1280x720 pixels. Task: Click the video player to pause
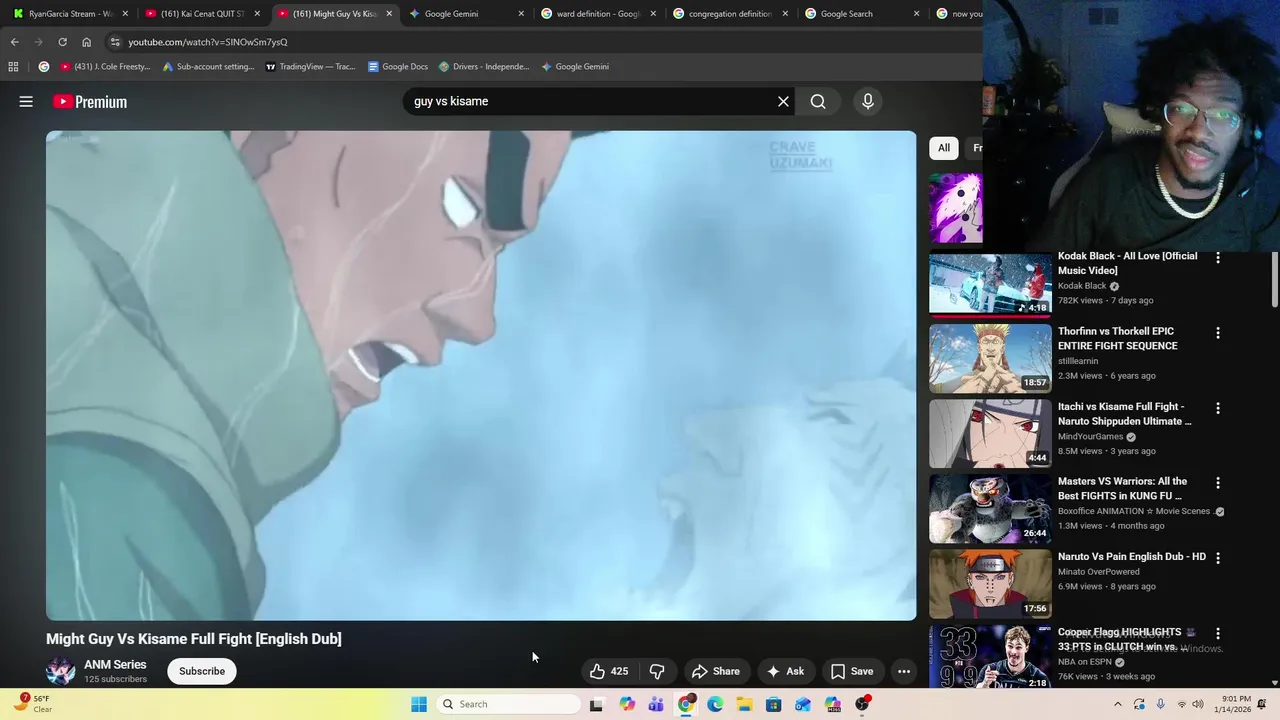coord(481,375)
